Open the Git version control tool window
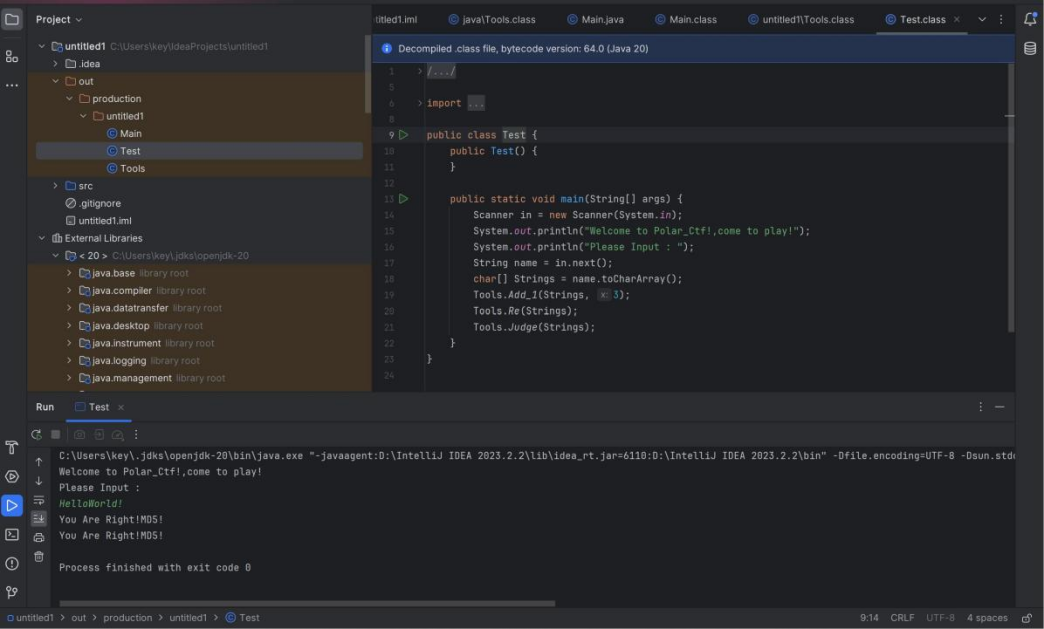This screenshot has height=629, width=1044. click(12, 592)
